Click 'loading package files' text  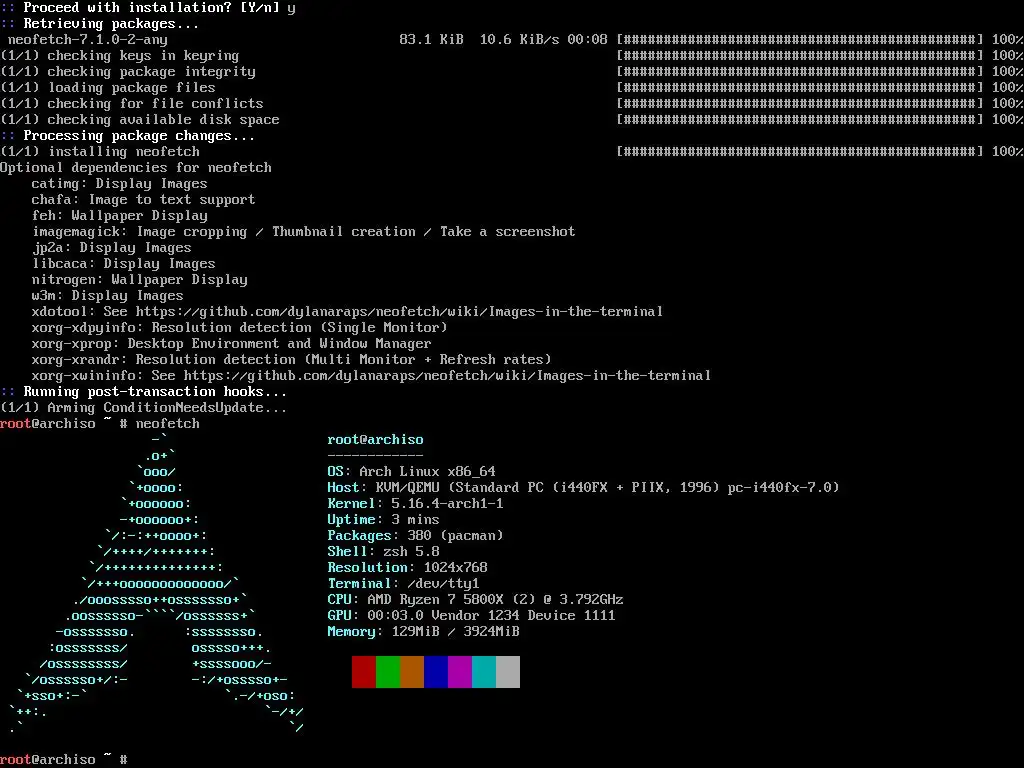131,88
